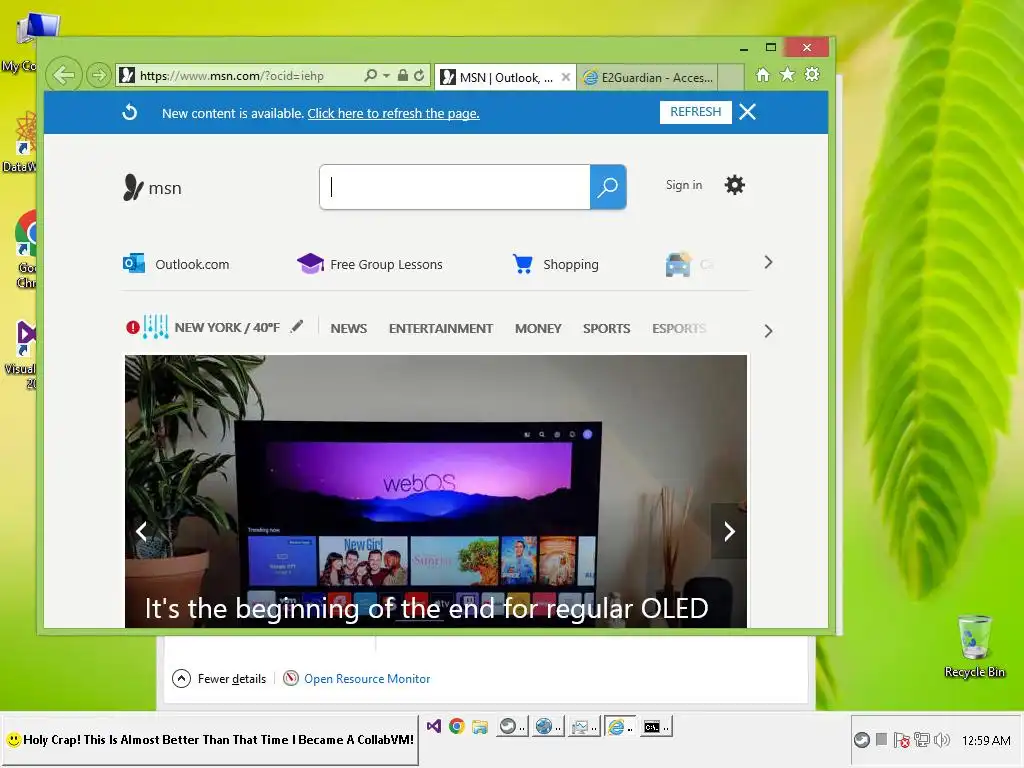Image resolution: width=1024 pixels, height=768 pixels.
Task: Click the security lock icon in address bar
Action: pyautogui.click(x=403, y=75)
